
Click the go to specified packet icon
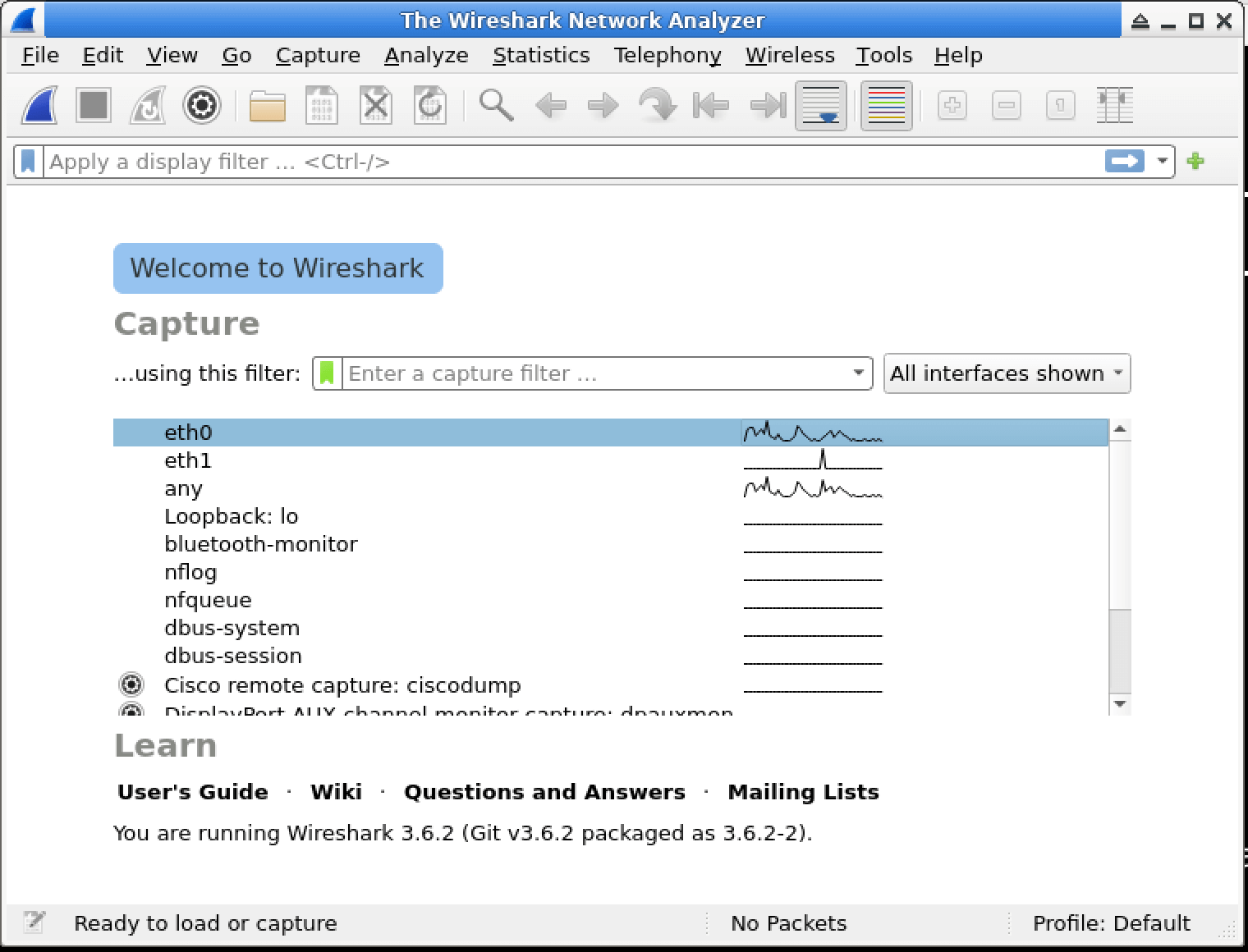pyautogui.click(x=658, y=106)
